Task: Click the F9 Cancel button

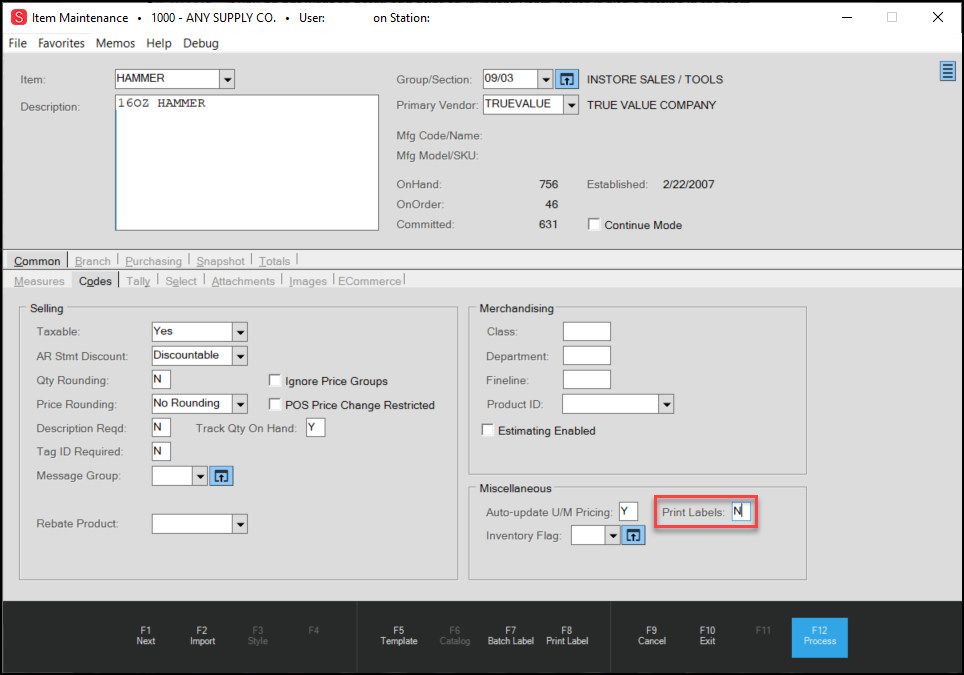Action: point(652,636)
